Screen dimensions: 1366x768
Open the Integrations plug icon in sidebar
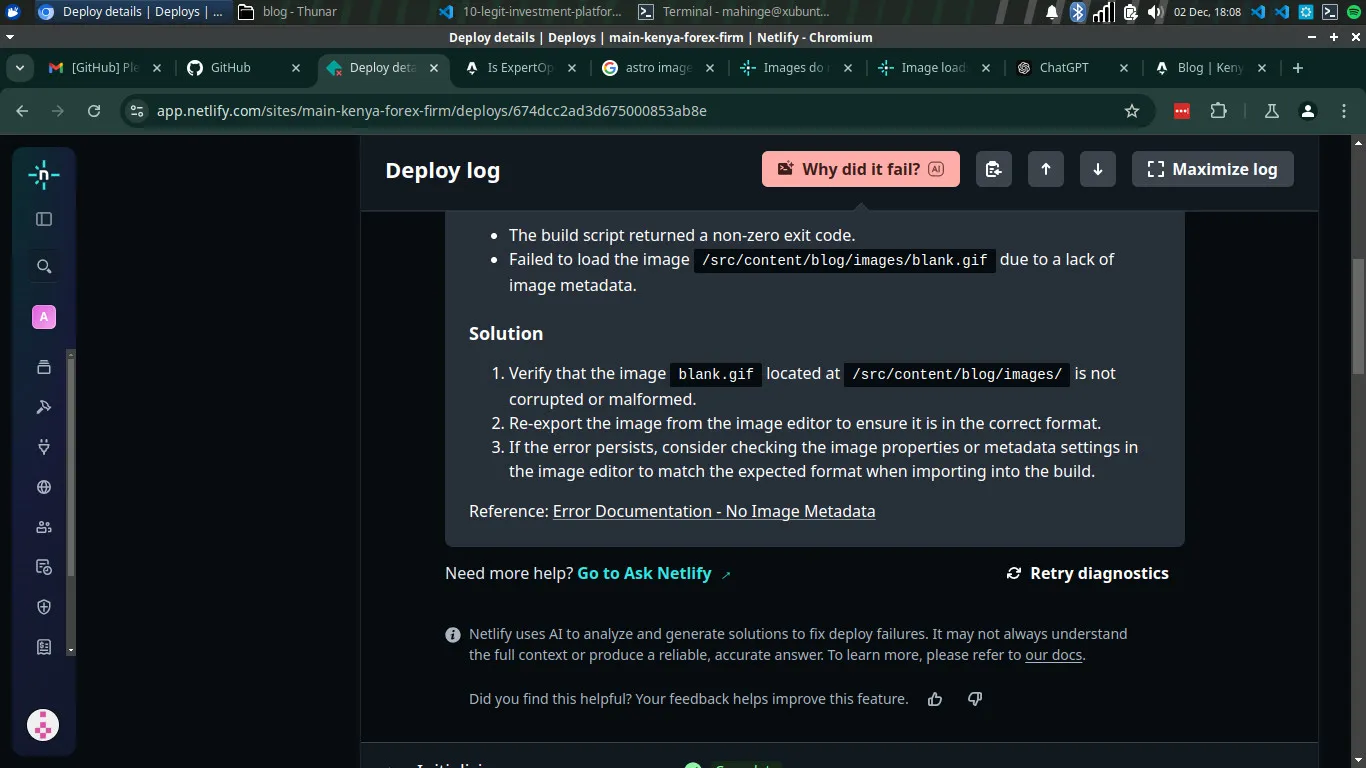(x=43, y=447)
